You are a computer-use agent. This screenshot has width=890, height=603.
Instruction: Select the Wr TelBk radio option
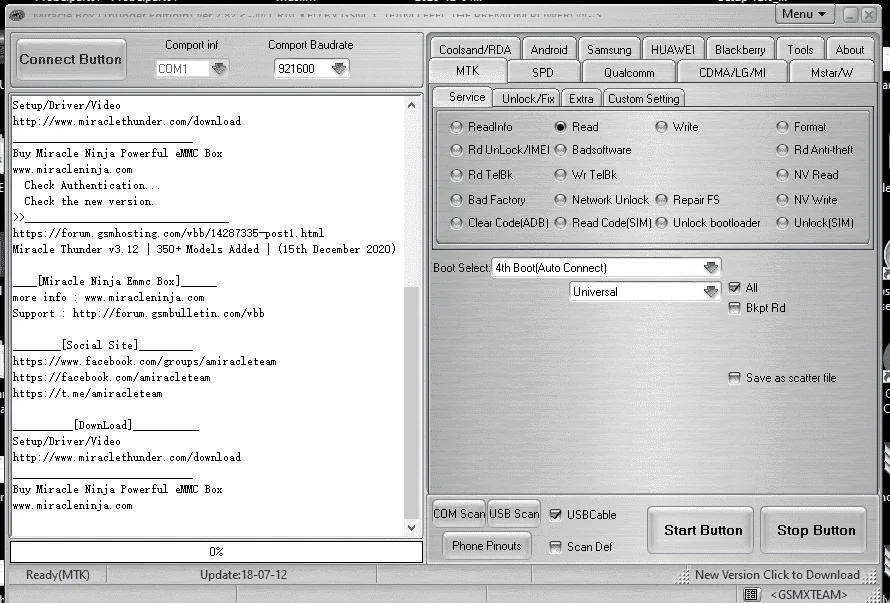(x=560, y=175)
